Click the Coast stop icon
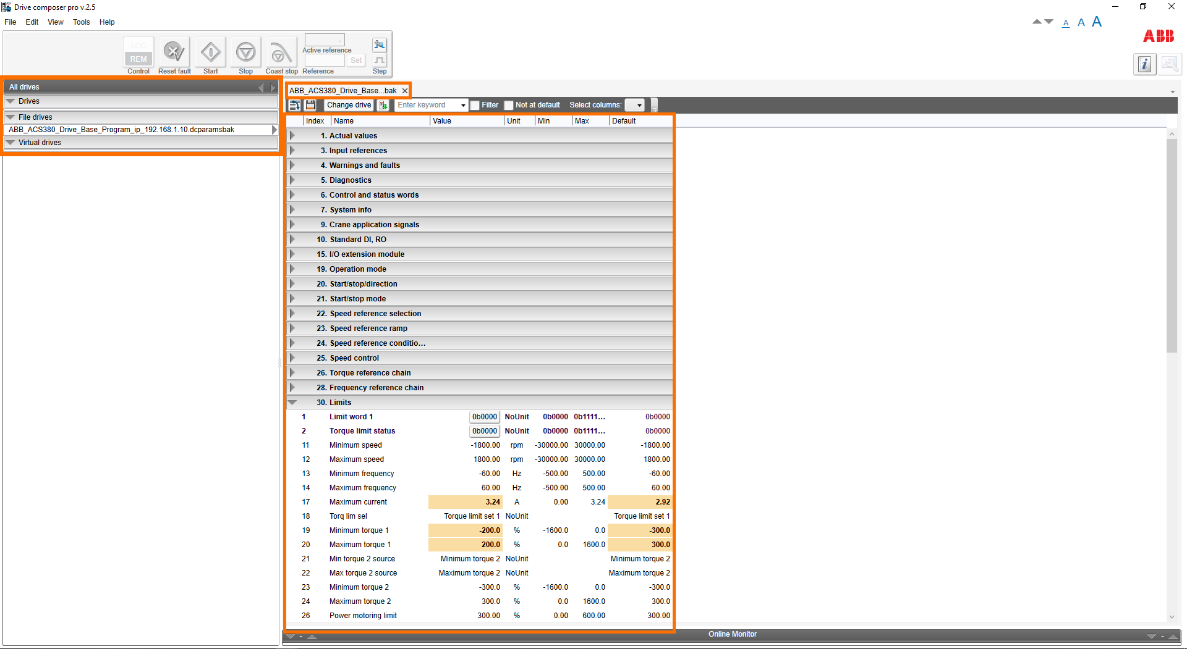The height and width of the screenshot is (649, 1187). (x=280, y=53)
